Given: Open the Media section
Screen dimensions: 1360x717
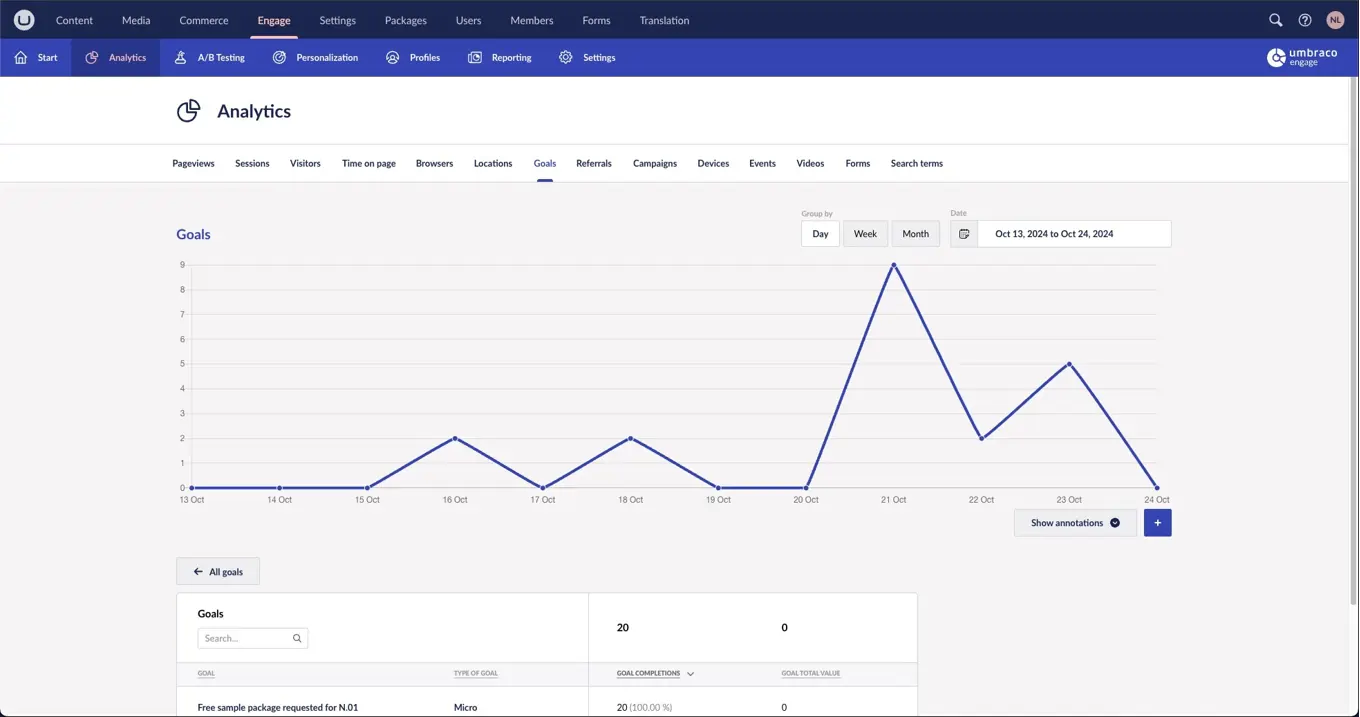Looking at the screenshot, I should tap(136, 20).
